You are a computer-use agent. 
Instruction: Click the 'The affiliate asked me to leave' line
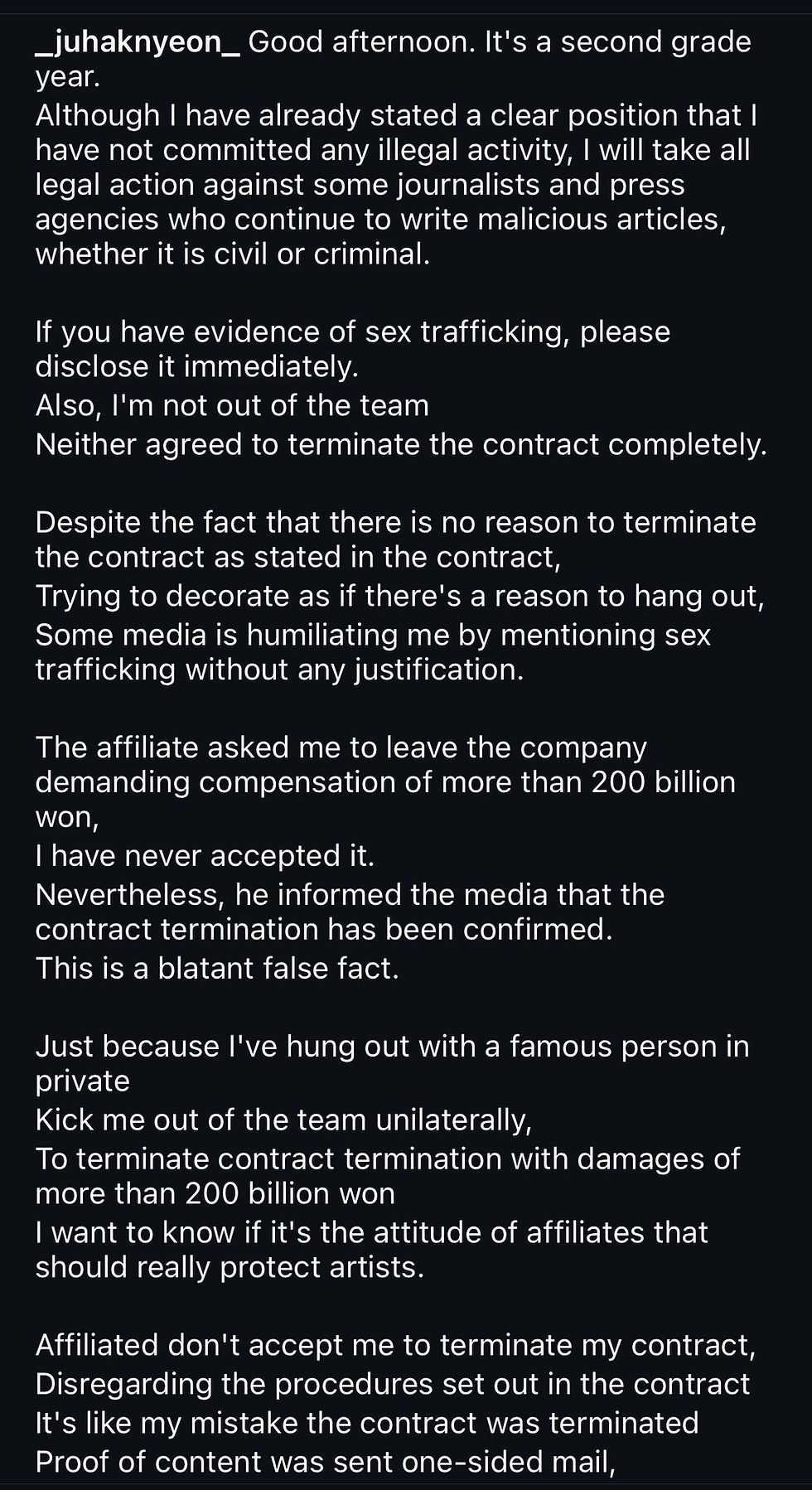341,747
